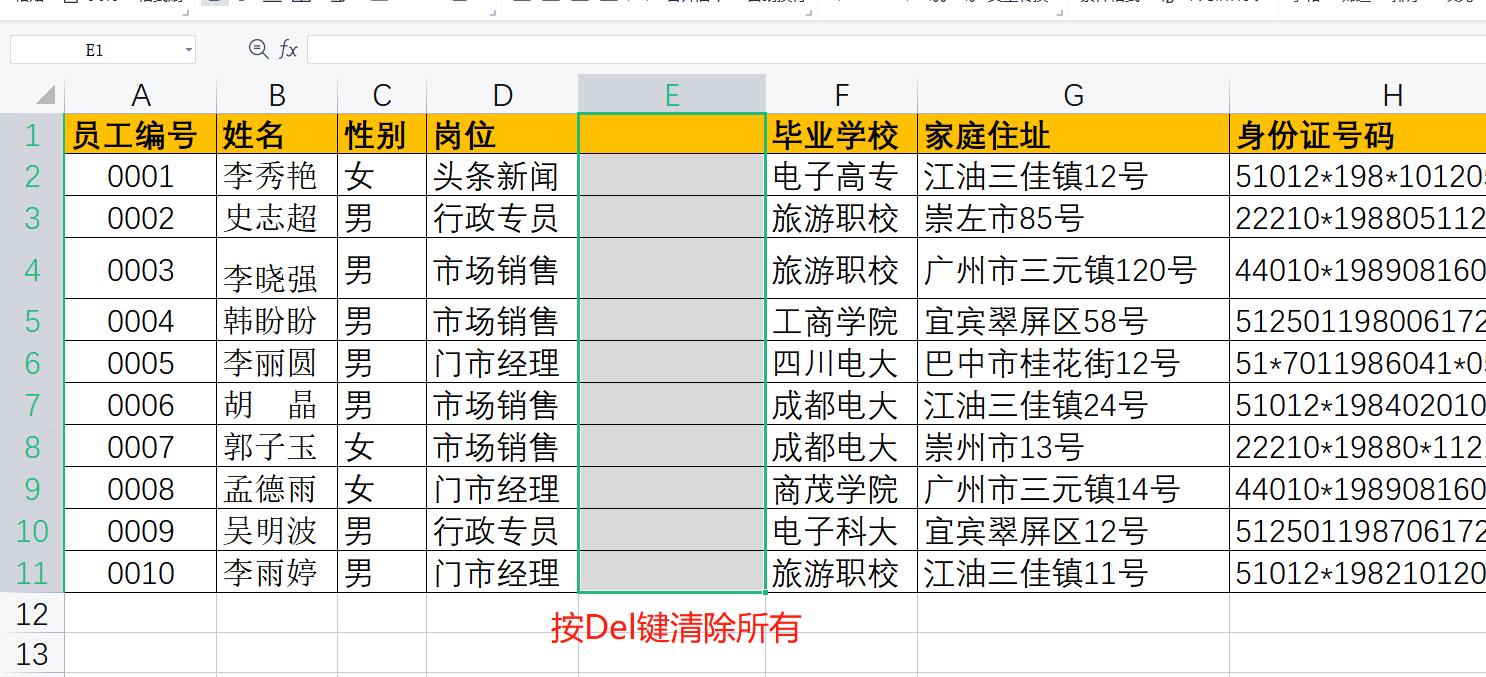Click the magnifier search icon beside the formula bar
This screenshot has height=677, width=1486.
point(260,48)
